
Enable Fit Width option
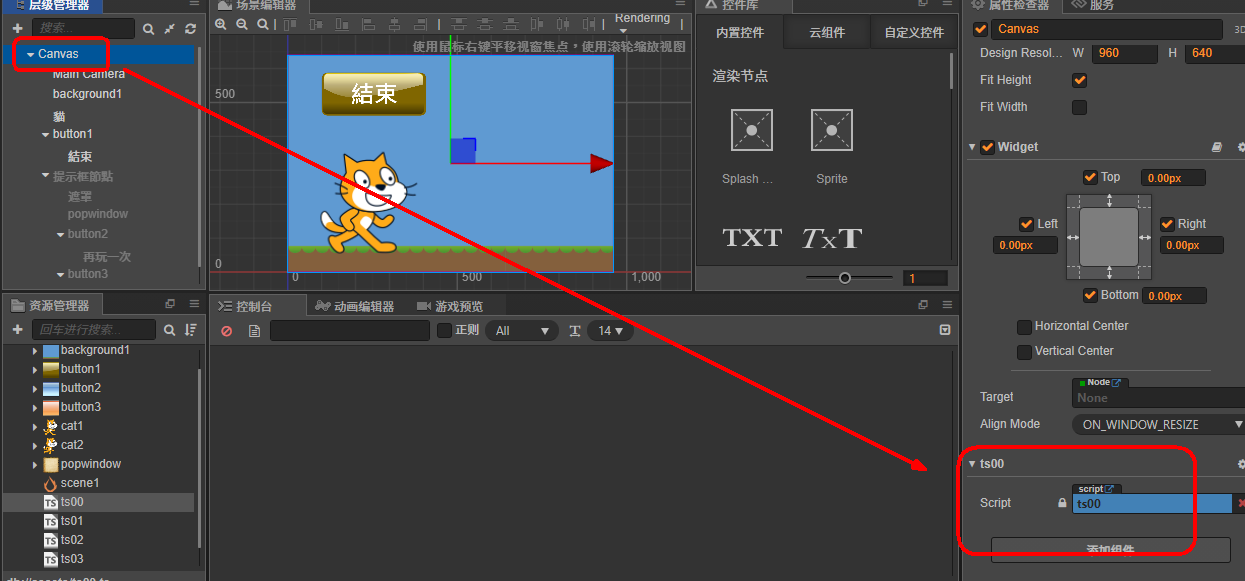(1079, 107)
